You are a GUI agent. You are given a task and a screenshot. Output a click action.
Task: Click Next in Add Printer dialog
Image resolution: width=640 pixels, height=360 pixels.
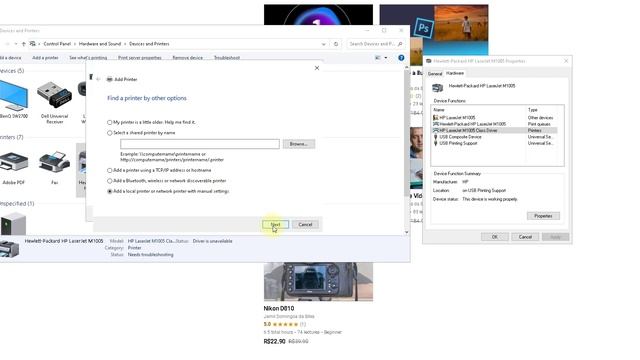276,224
